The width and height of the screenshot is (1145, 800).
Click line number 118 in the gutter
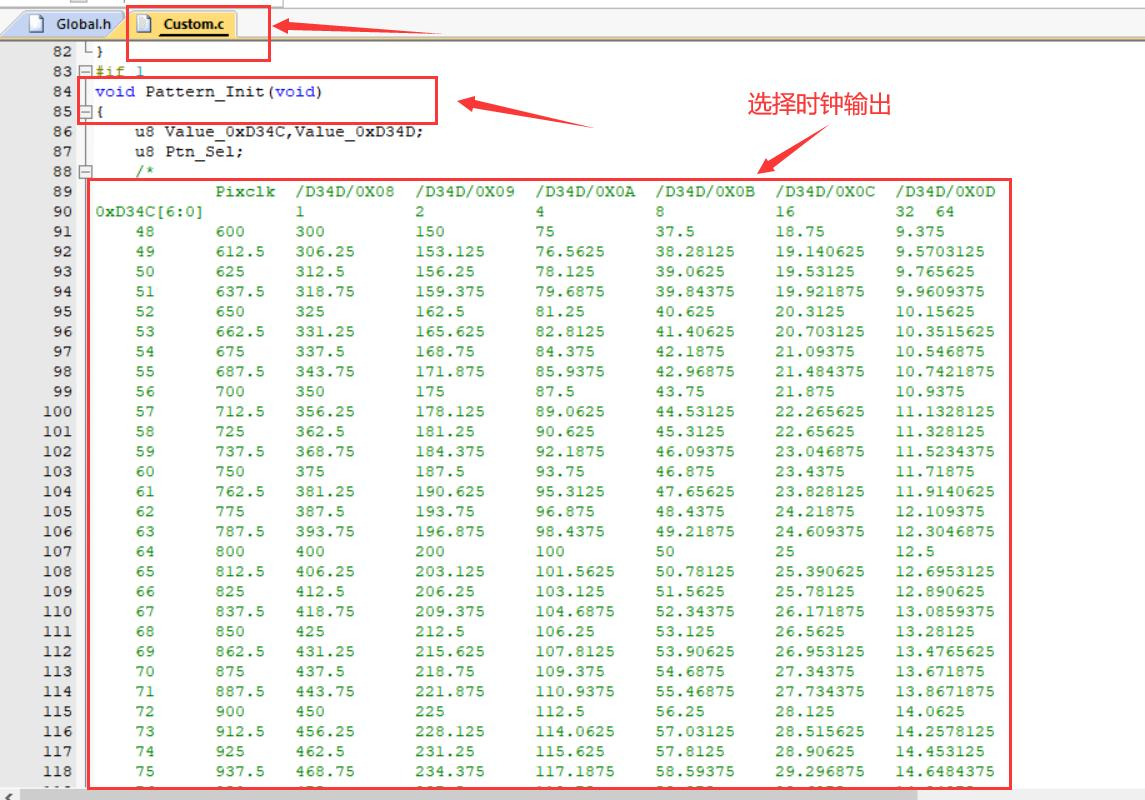(57, 772)
